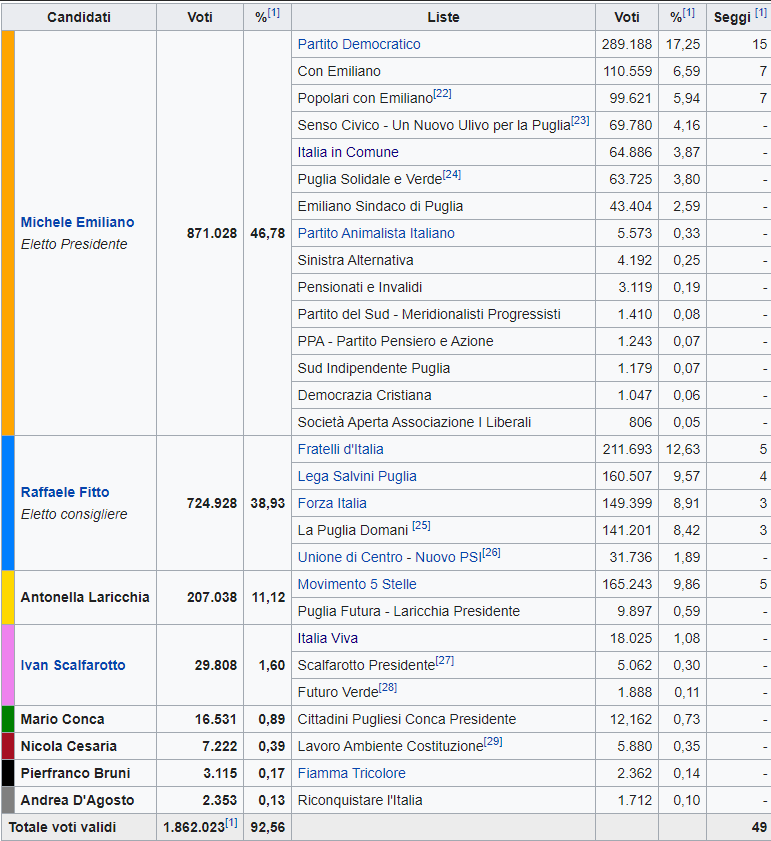
Task: Select the Lega Salvini Puglia link
Action: tap(357, 476)
